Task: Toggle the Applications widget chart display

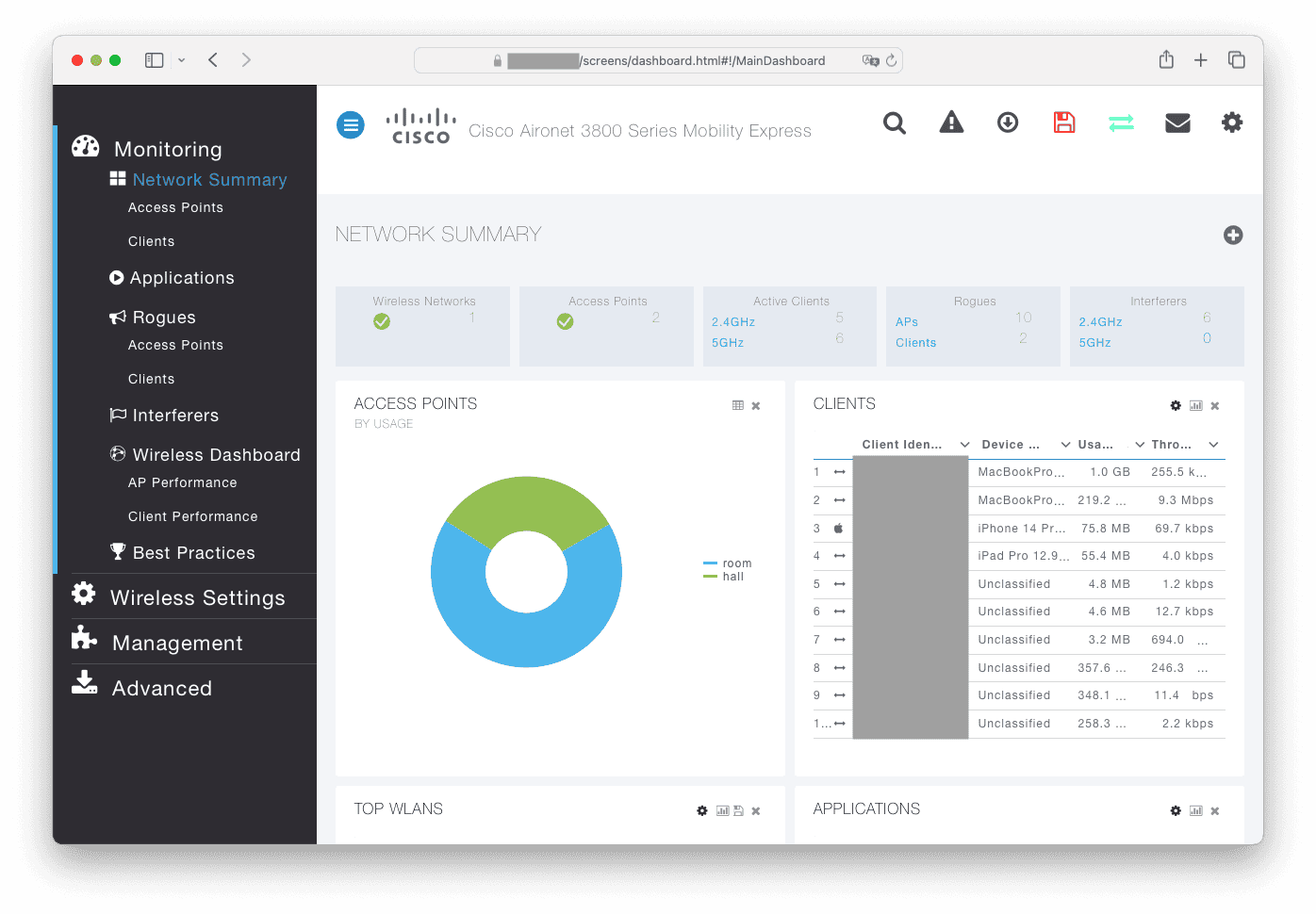Action: click(1195, 810)
